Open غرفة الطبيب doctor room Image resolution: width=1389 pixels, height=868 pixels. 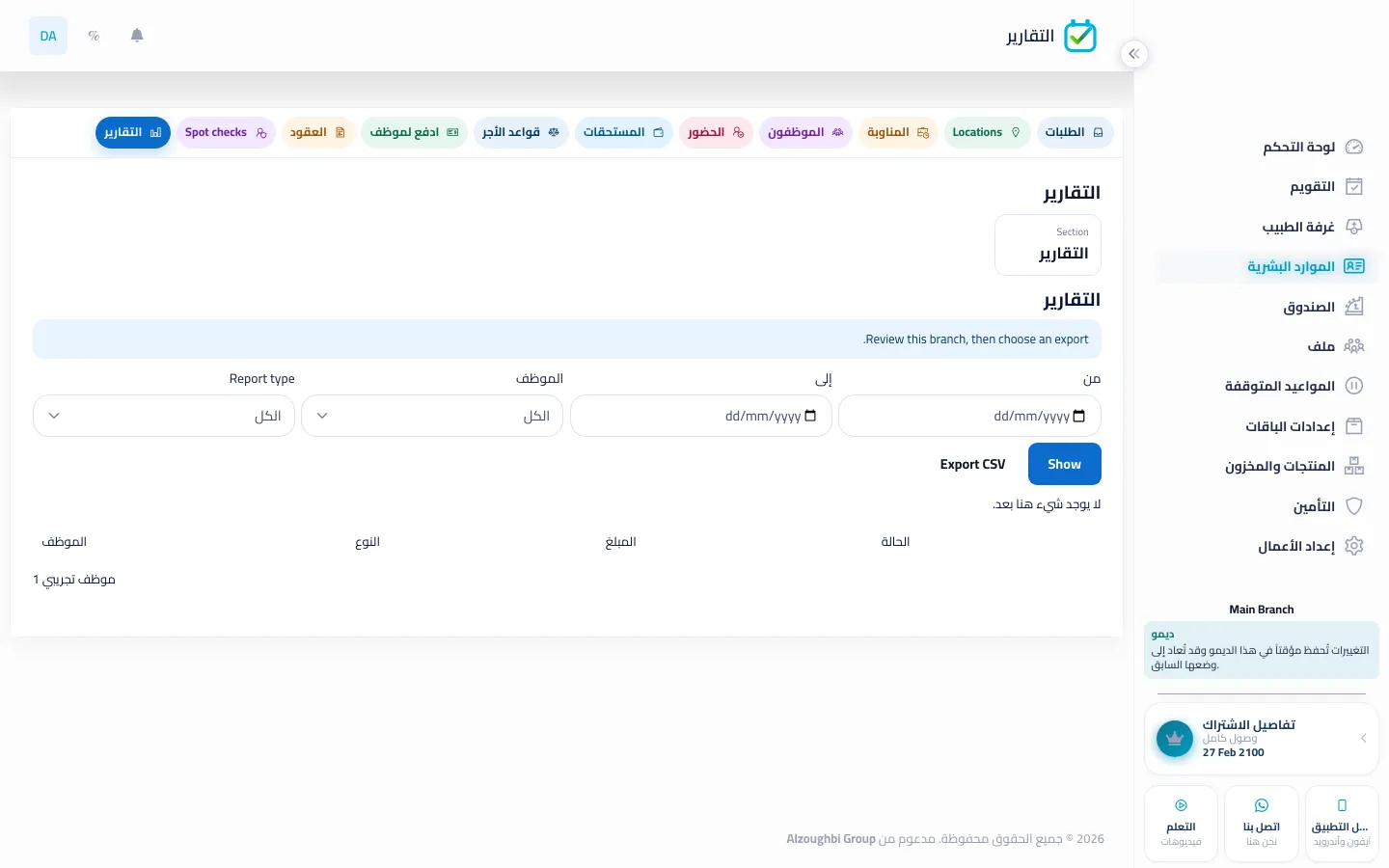[x=1313, y=227]
